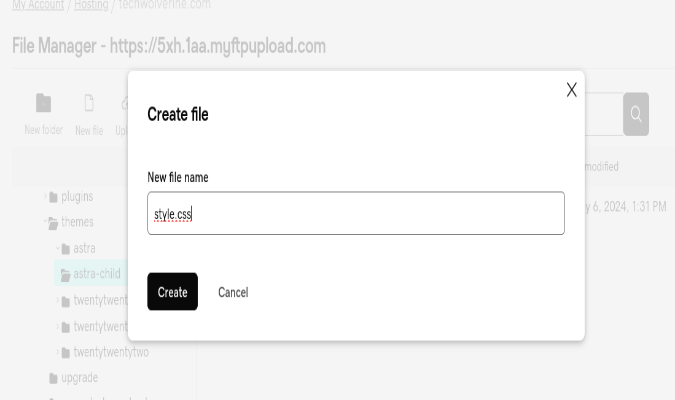675x400 pixels.
Task: Open the Hosting breadcrumb link
Action: pyautogui.click(x=91, y=5)
